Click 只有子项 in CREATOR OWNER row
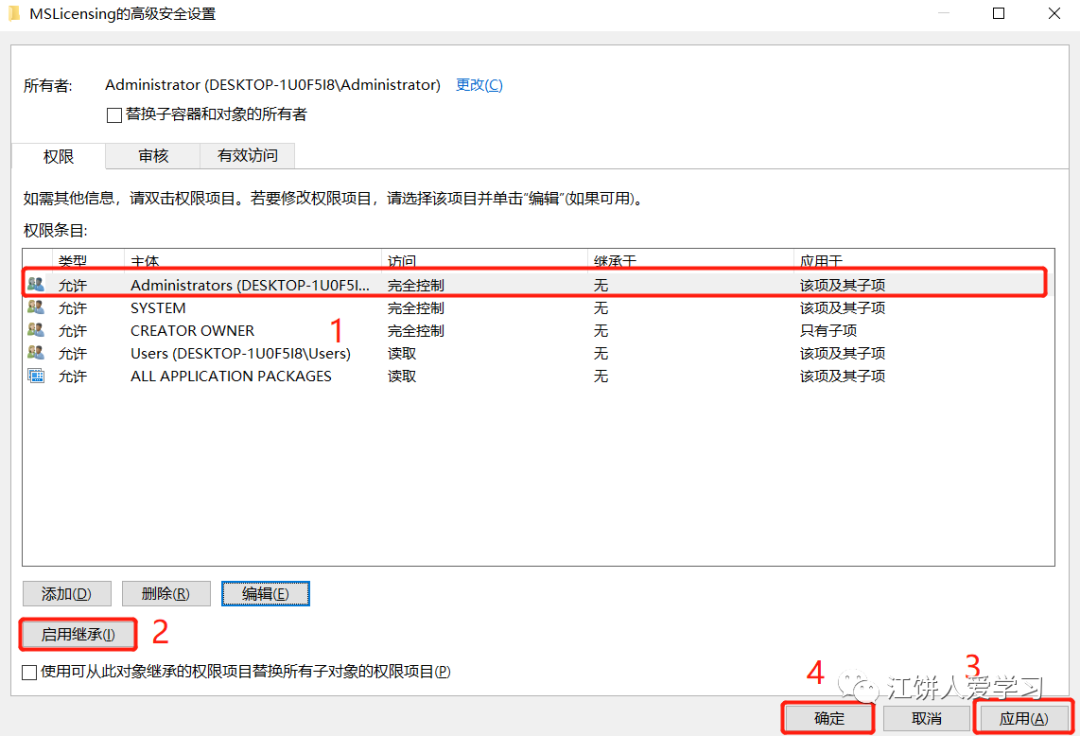The height and width of the screenshot is (736, 1080). pos(828,330)
